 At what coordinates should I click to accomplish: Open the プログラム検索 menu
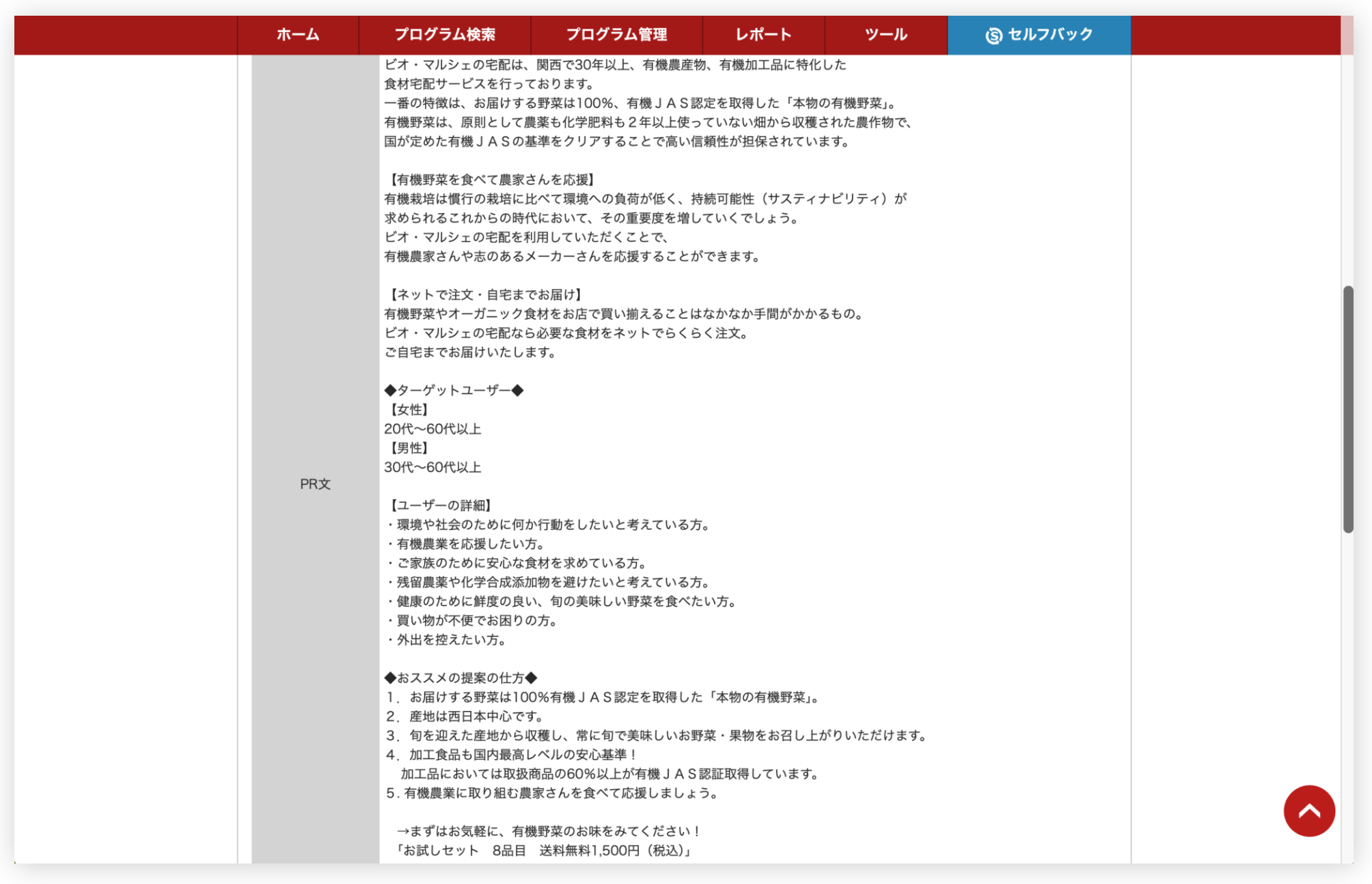coord(445,35)
